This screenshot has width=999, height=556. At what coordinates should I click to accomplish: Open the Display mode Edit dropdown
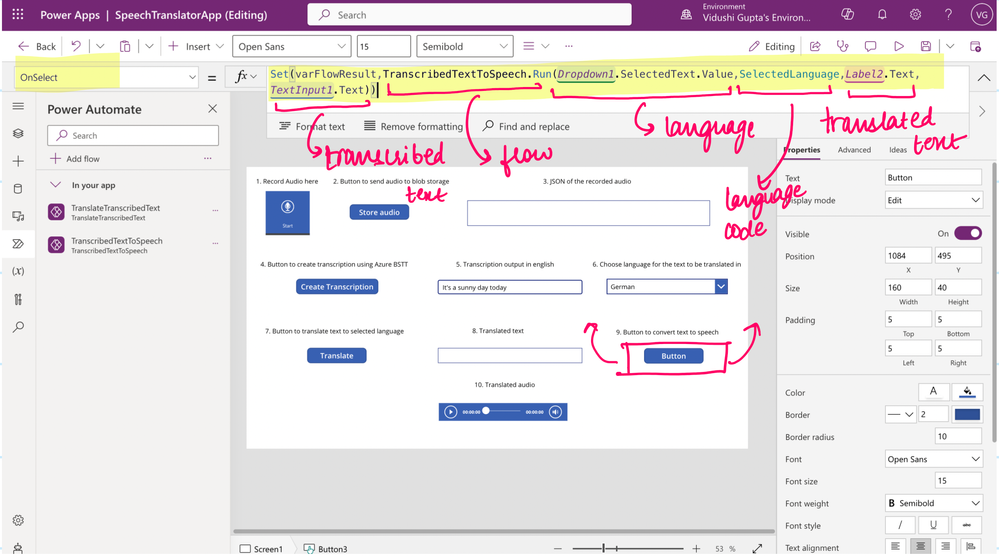tap(933, 200)
